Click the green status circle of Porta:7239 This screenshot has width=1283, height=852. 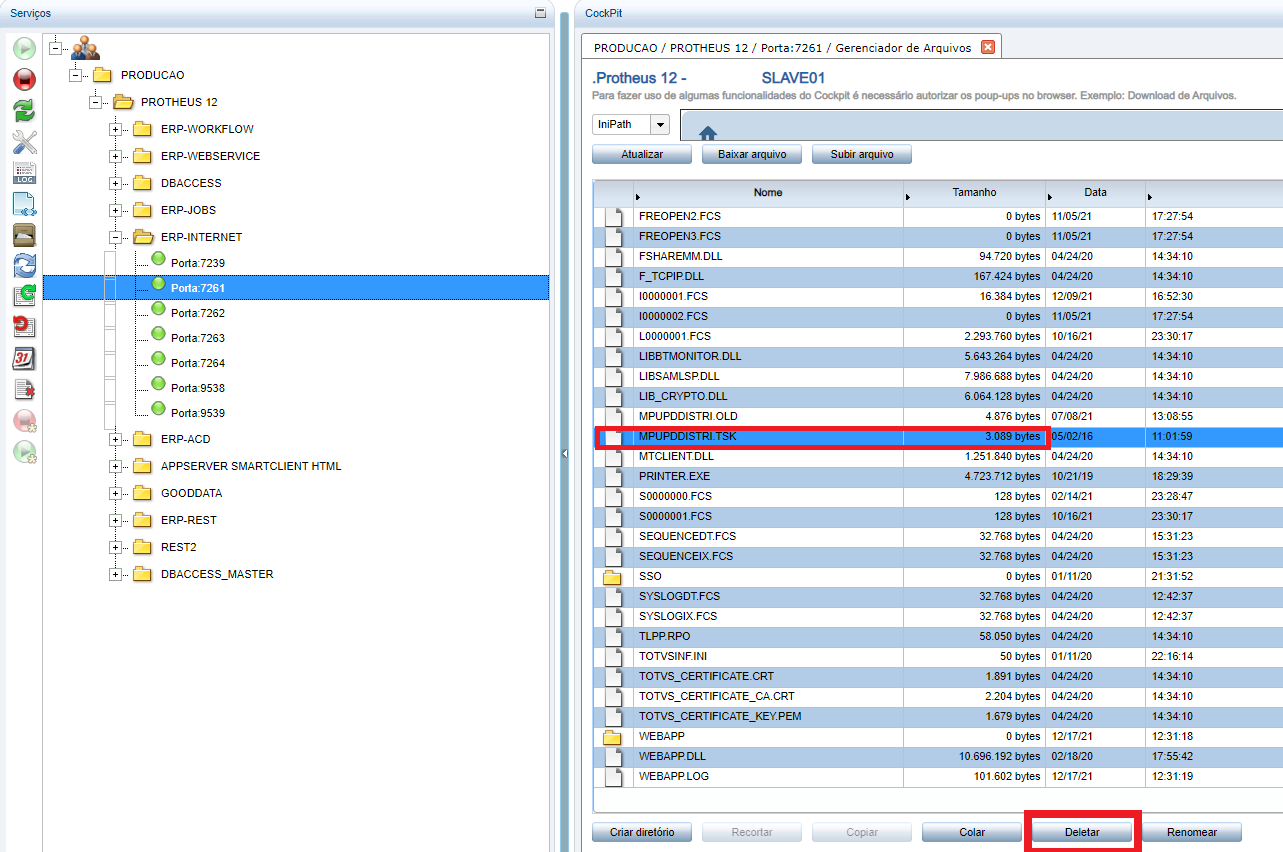coord(158,259)
